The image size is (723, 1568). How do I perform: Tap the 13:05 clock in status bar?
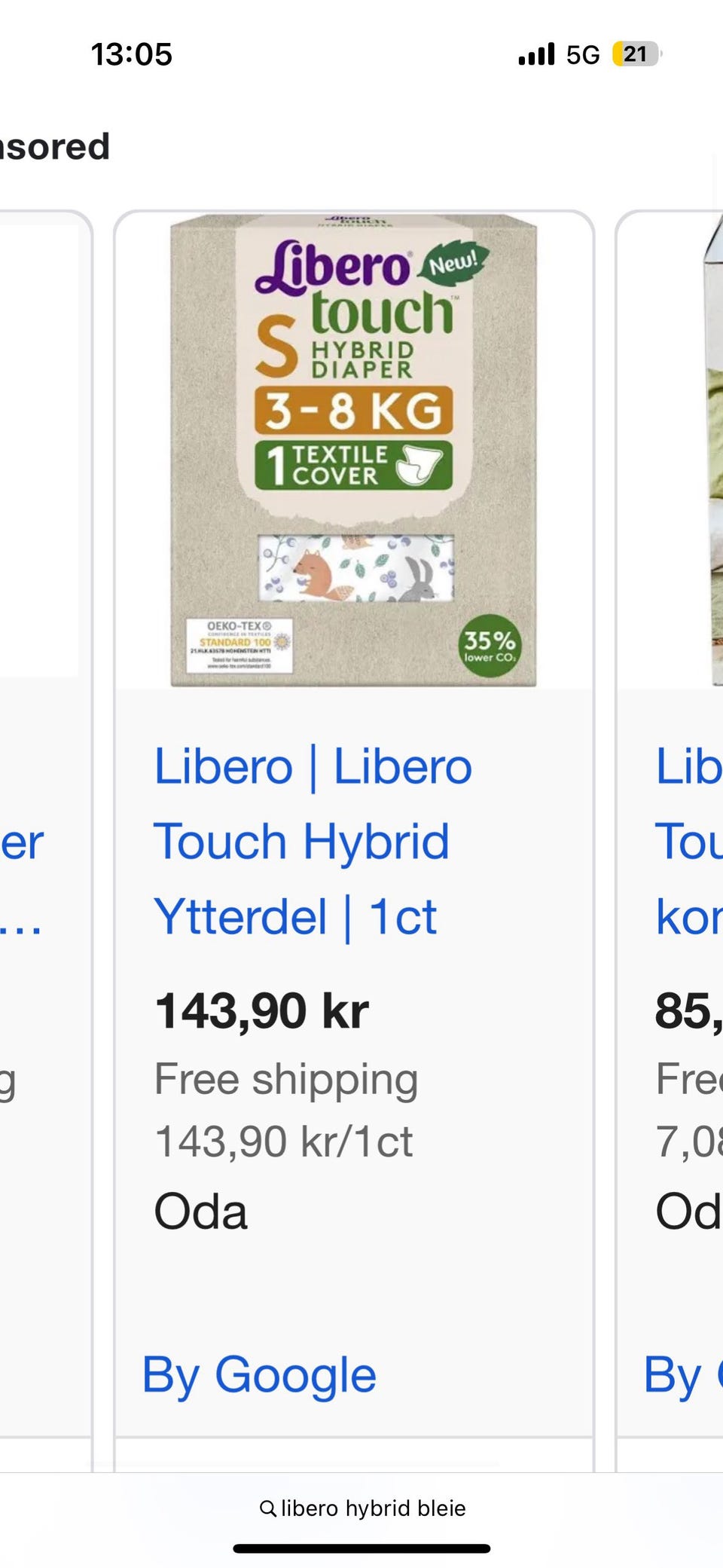132,54
